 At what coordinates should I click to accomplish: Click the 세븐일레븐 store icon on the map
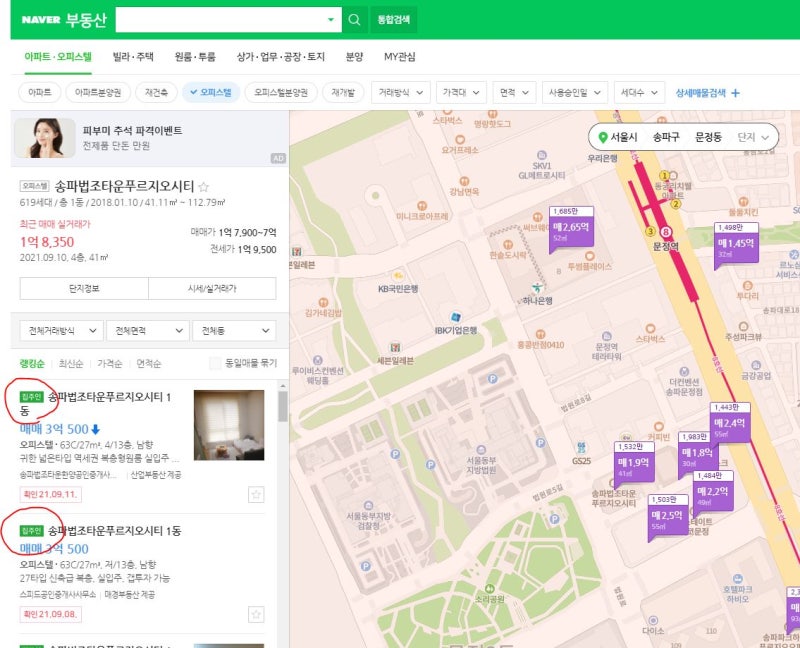click(395, 348)
